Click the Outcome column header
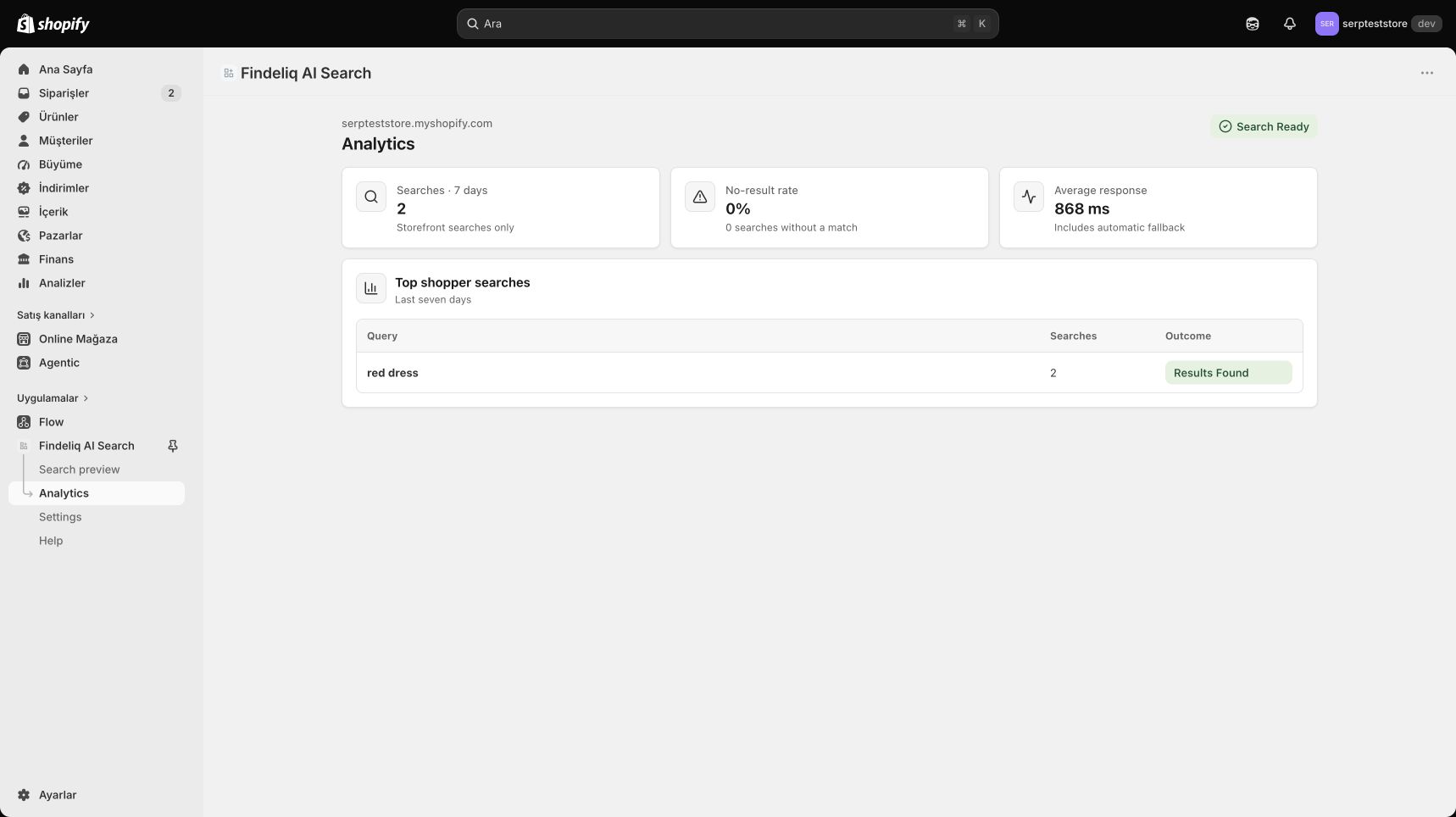1456x817 pixels. pyautogui.click(x=1188, y=336)
